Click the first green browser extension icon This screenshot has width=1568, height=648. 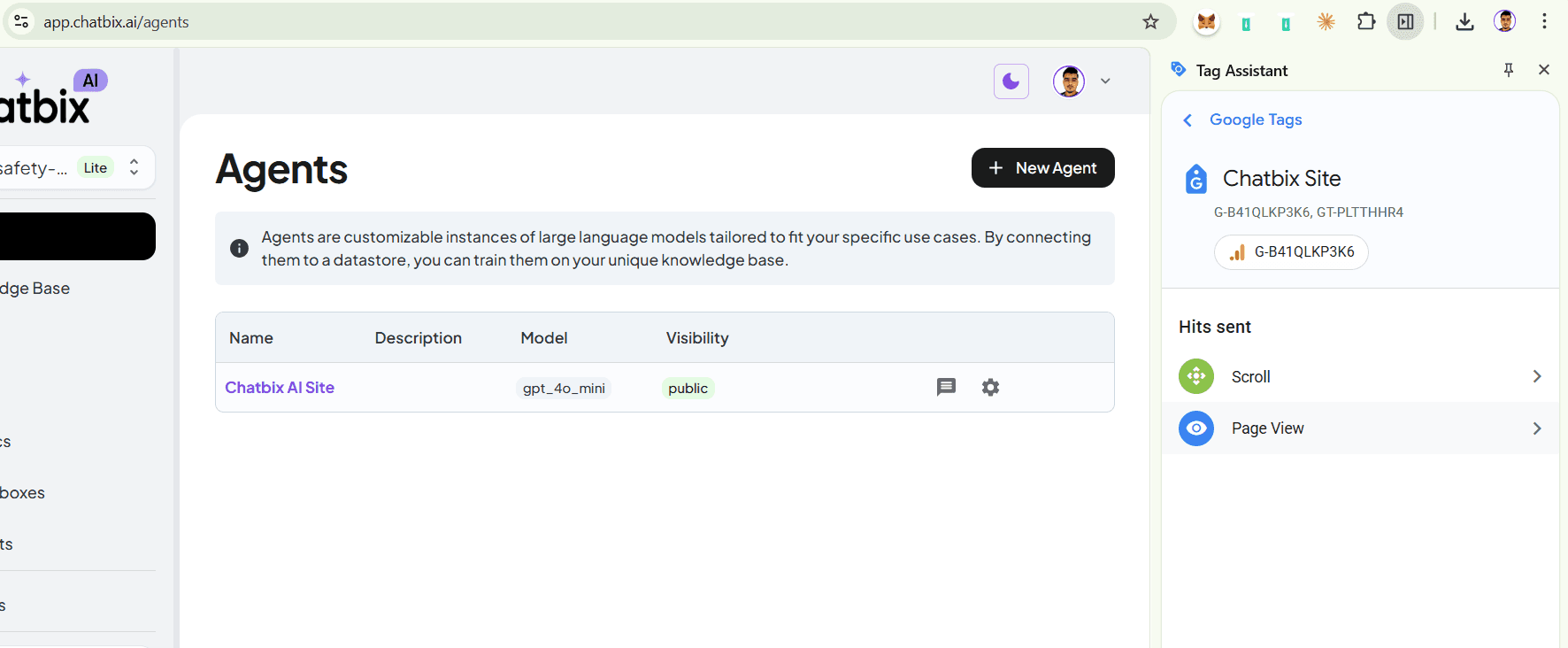point(1246,24)
